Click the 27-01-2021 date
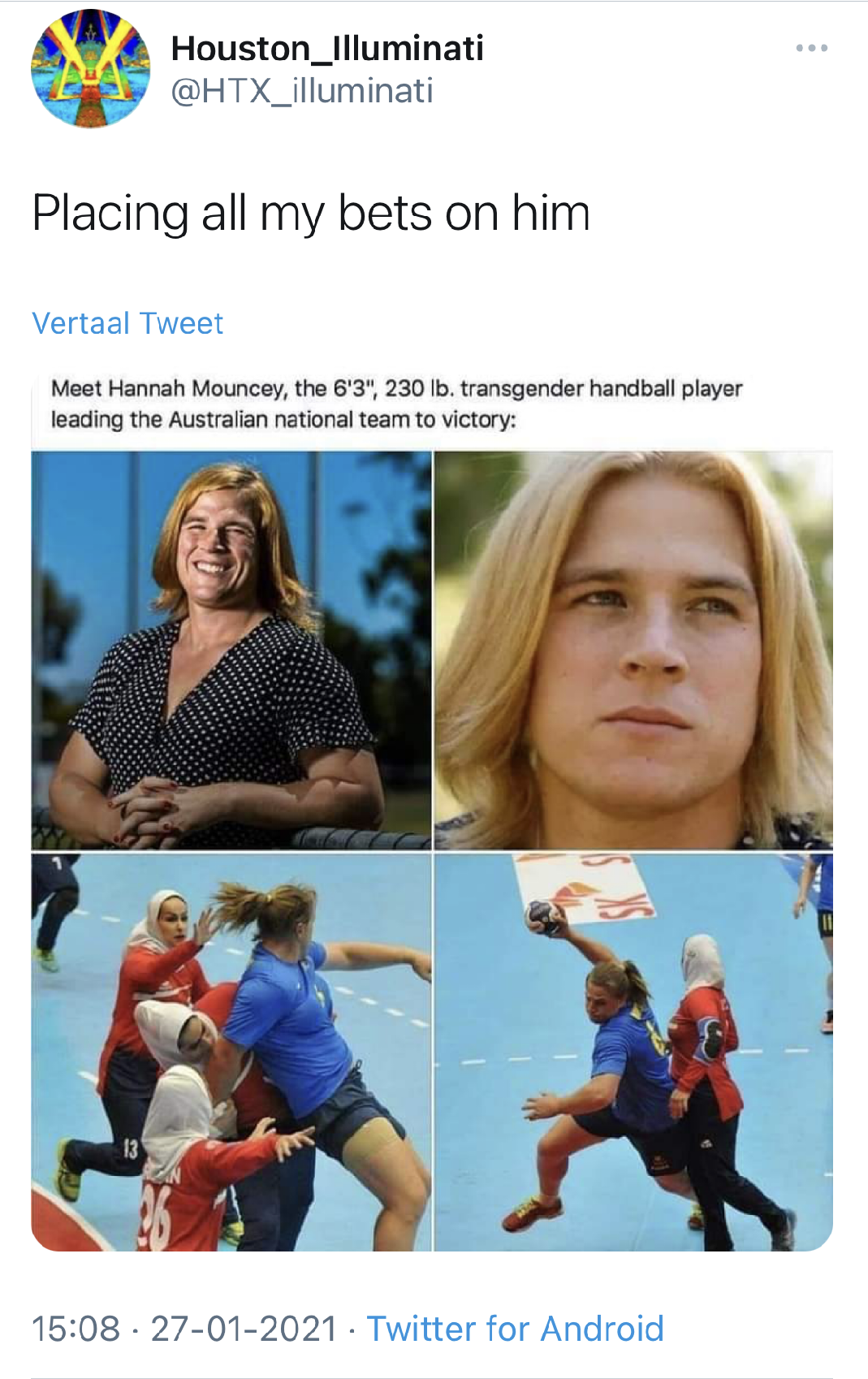 (244, 1329)
